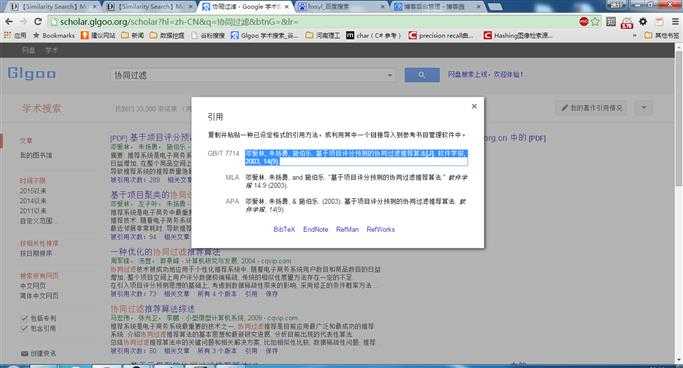The height and width of the screenshot is (368, 683).
Task: Expand the bookmarks bar overflow chevron
Action: (x=635, y=35)
